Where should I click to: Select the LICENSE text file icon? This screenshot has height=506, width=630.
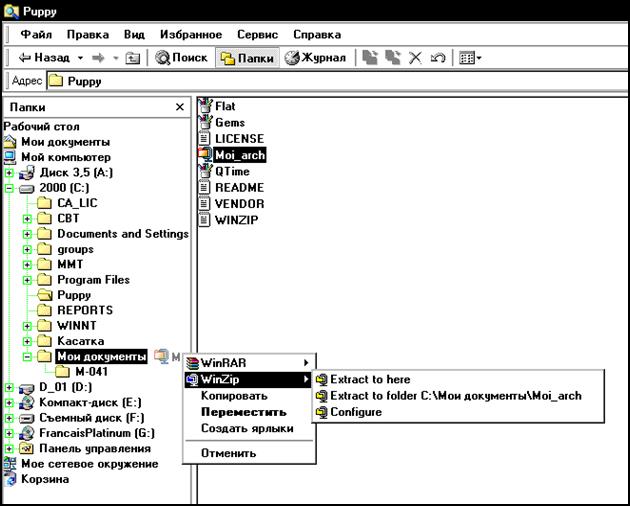point(205,139)
